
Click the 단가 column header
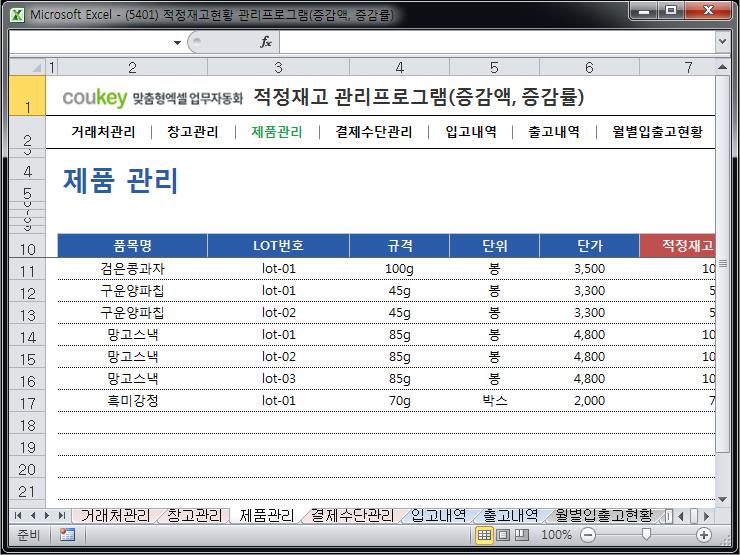click(589, 245)
